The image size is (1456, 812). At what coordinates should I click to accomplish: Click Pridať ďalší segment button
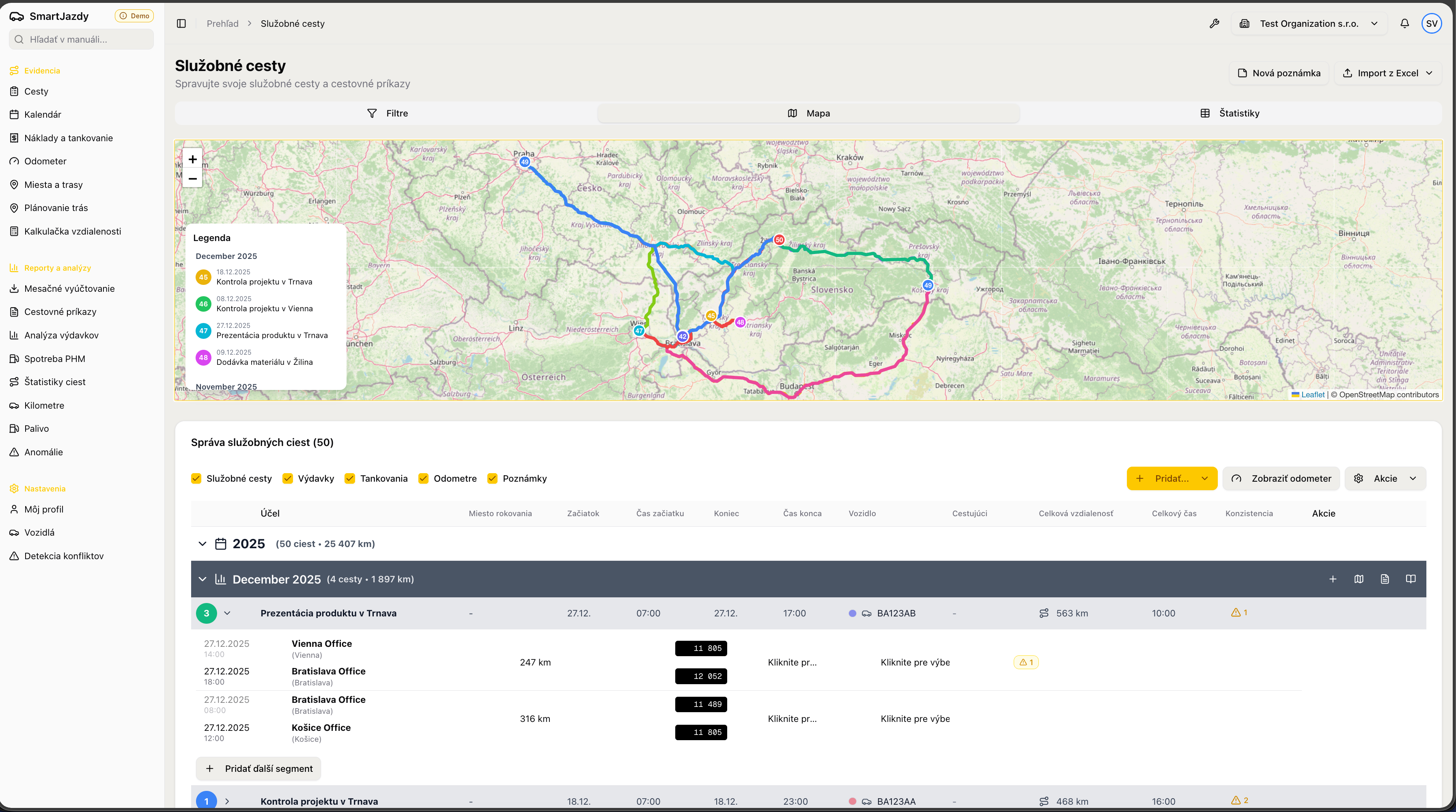tap(258, 769)
